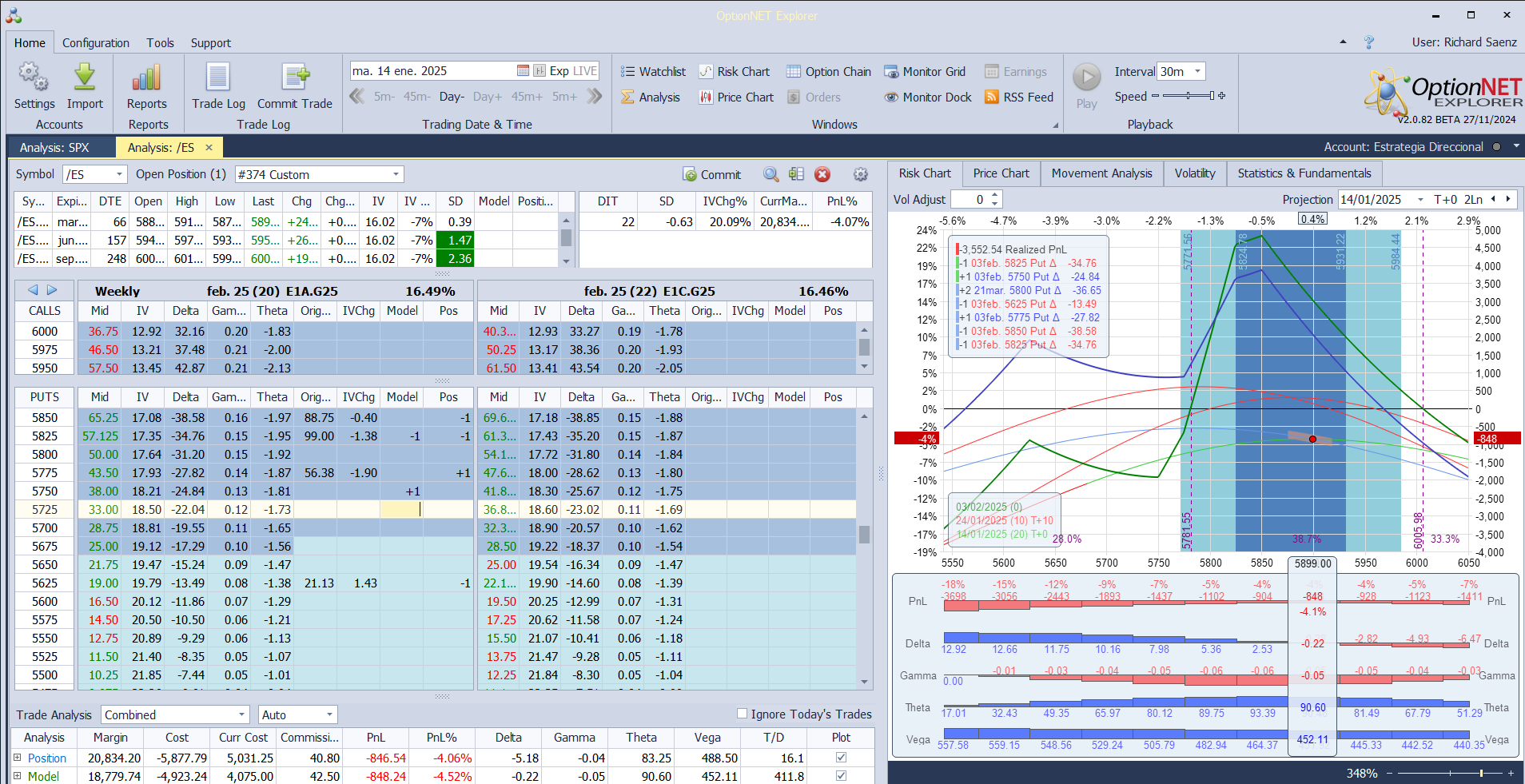The width and height of the screenshot is (1525, 784).
Task: Click the Import accounts icon
Action: [x=85, y=86]
